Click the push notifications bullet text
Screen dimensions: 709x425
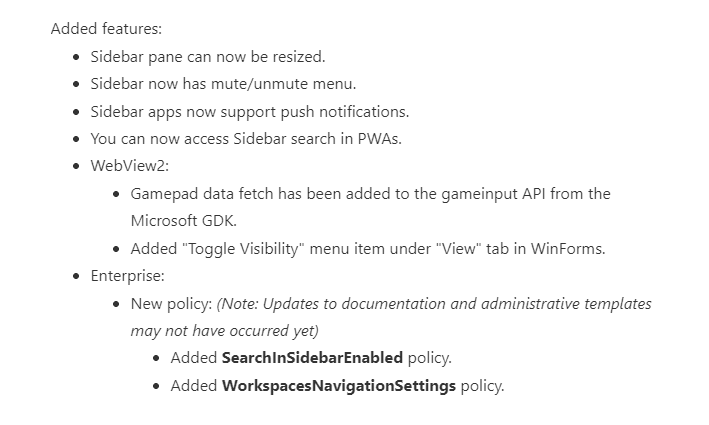click(x=250, y=112)
